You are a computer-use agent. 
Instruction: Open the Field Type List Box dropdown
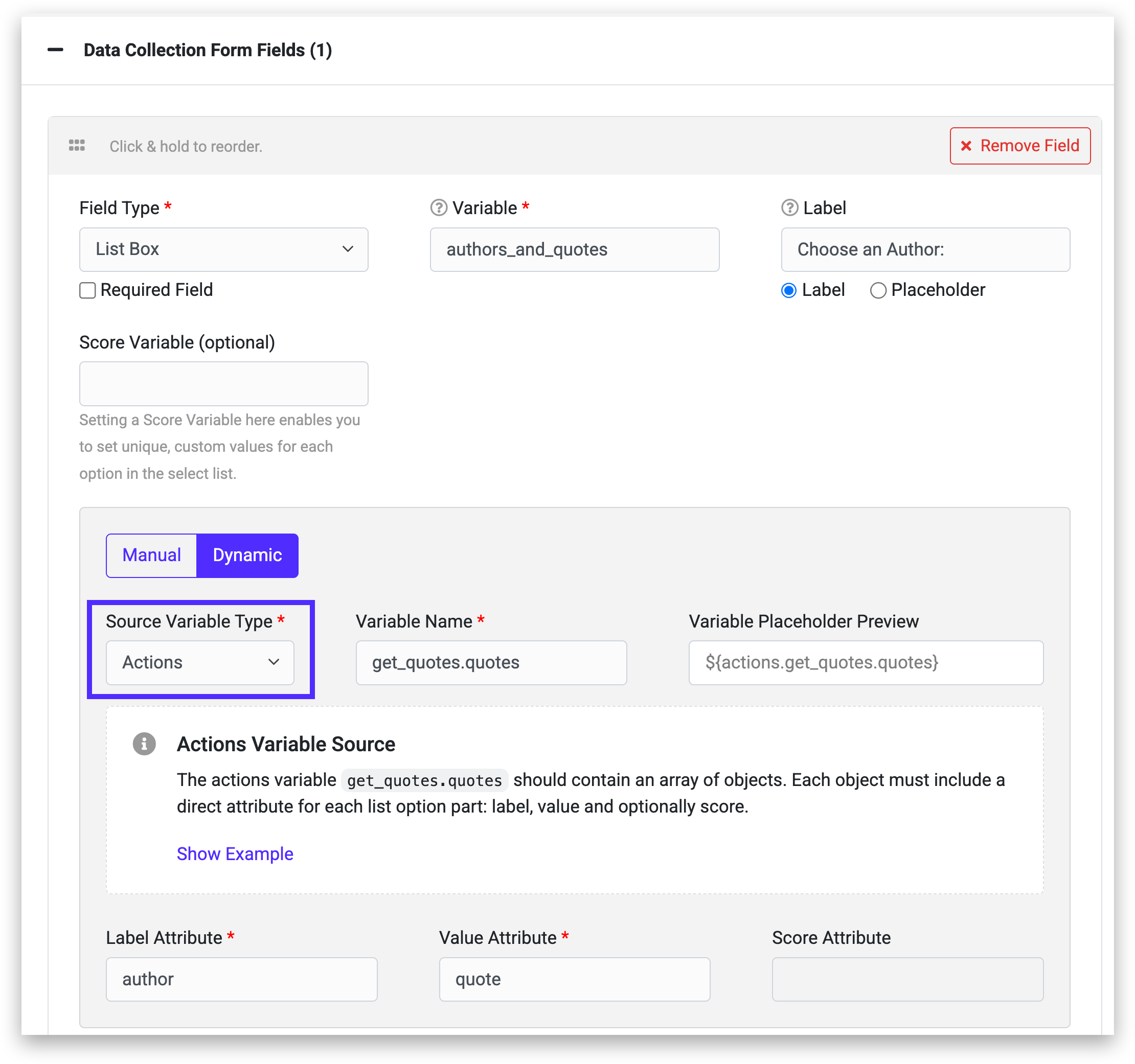tap(223, 249)
